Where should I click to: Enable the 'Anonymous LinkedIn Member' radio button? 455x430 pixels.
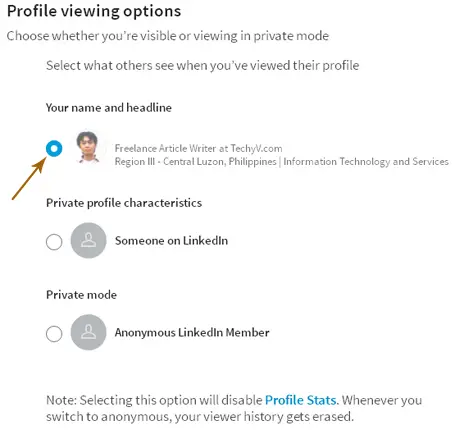[54, 334]
